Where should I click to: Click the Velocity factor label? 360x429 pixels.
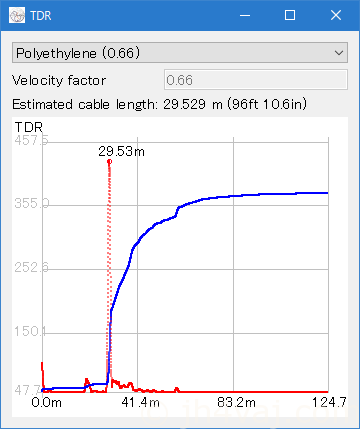coord(59,80)
